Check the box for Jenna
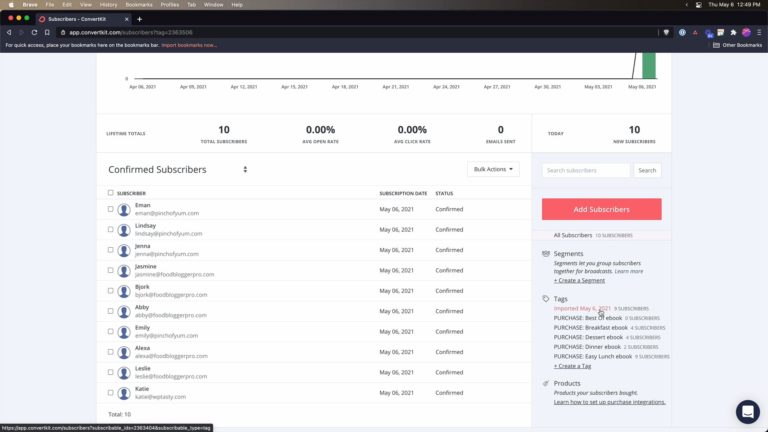Screen dimensions: 768x432 click(111, 250)
